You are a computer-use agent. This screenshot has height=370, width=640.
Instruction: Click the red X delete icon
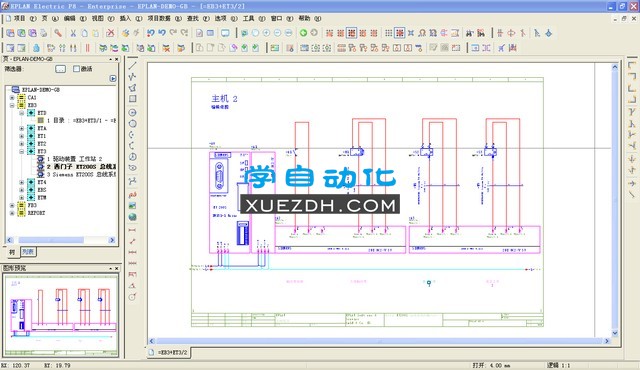(x=110, y=33)
